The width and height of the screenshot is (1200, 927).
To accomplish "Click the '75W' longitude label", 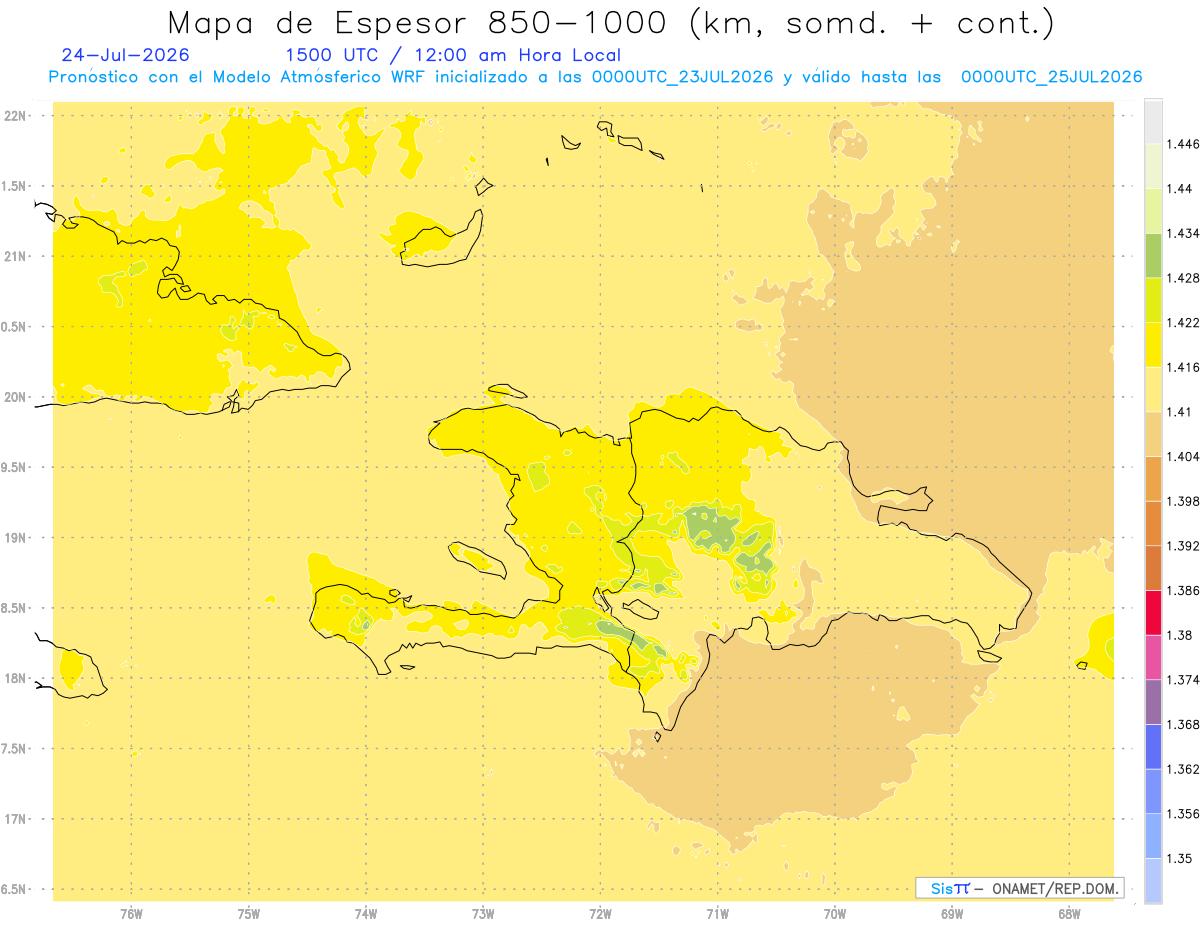I will tap(249, 914).
